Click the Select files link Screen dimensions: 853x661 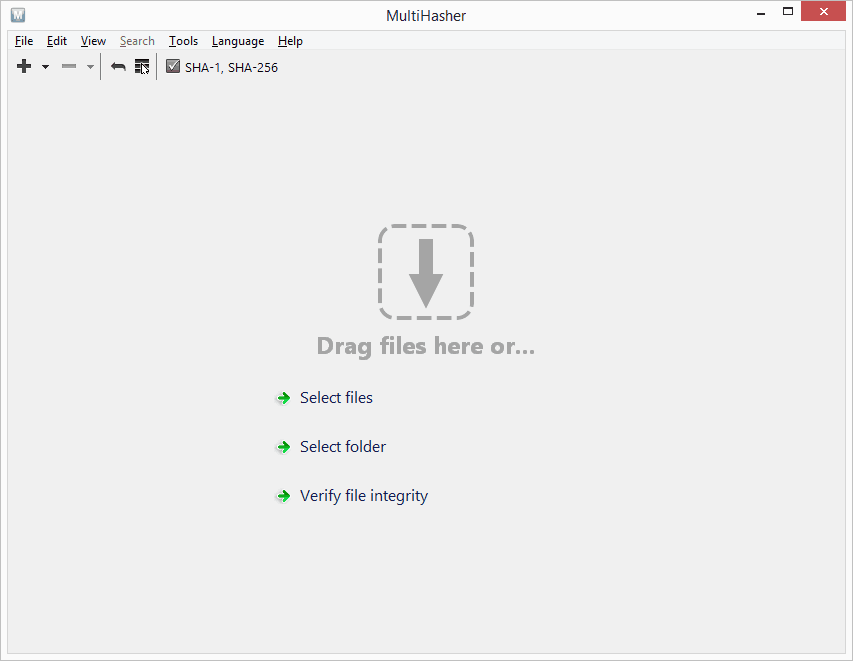click(336, 398)
